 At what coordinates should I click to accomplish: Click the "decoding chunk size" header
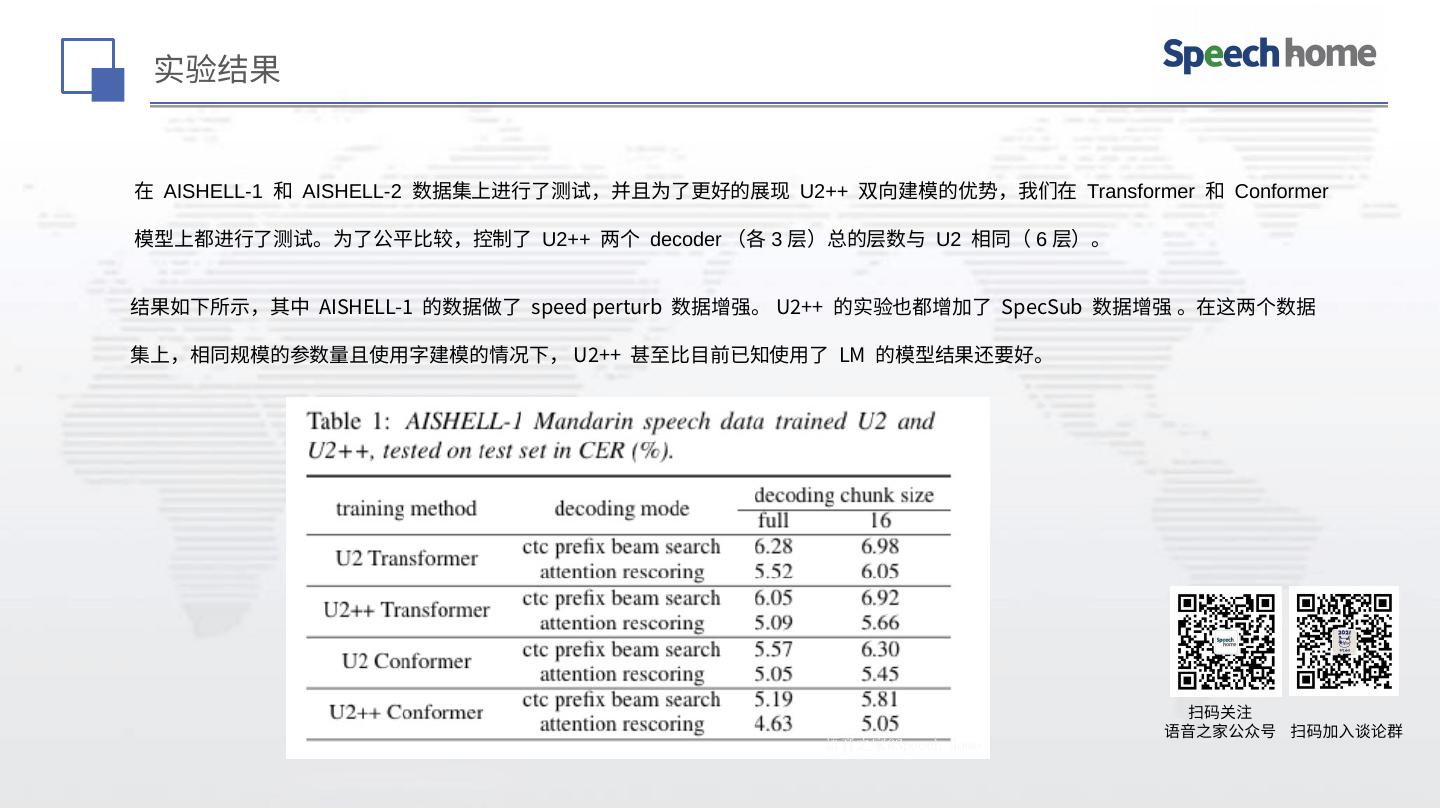pyautogui.click(x=843, y=495)
